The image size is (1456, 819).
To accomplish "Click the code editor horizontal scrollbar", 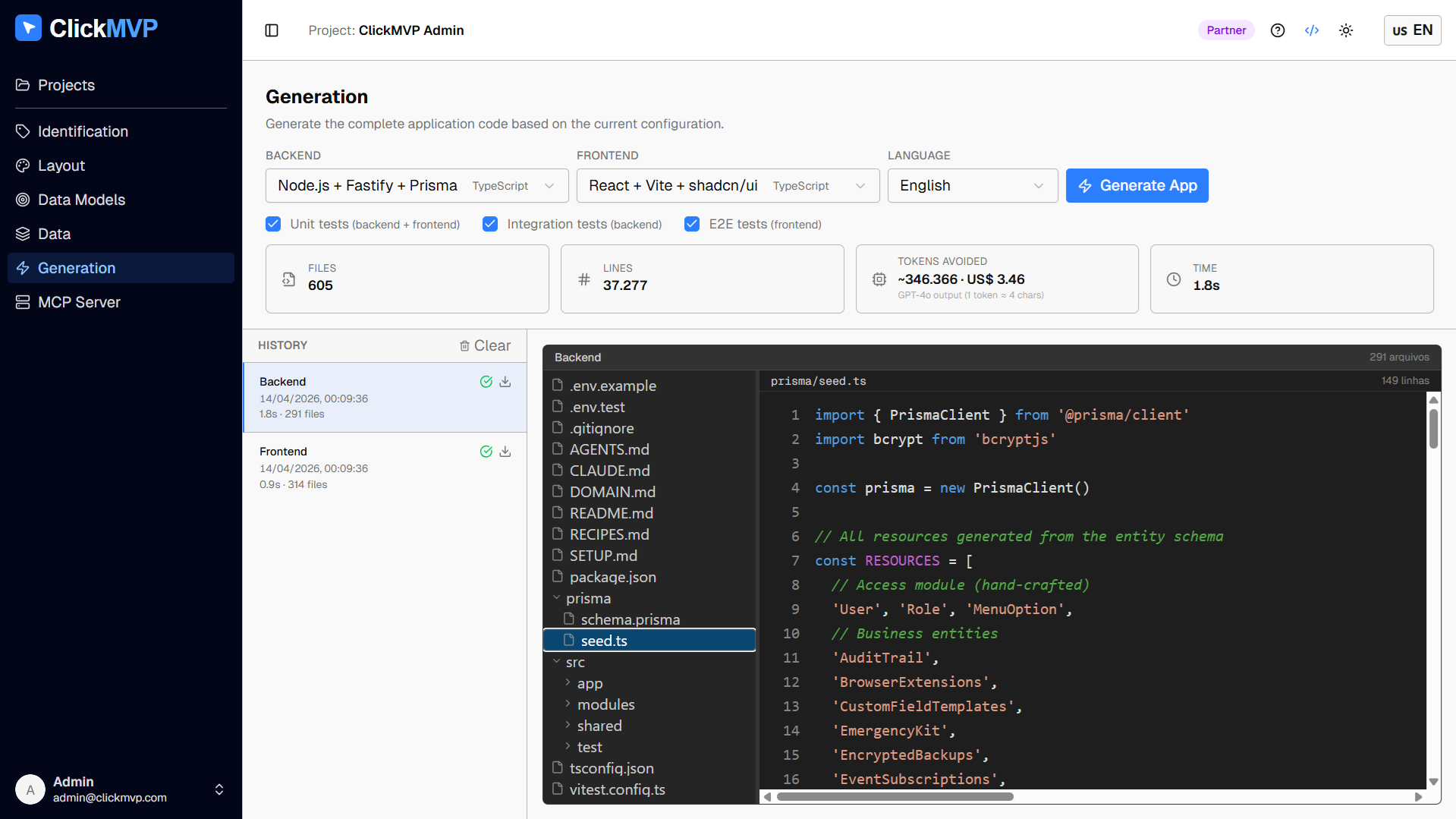I will click(x=895, y=797).
